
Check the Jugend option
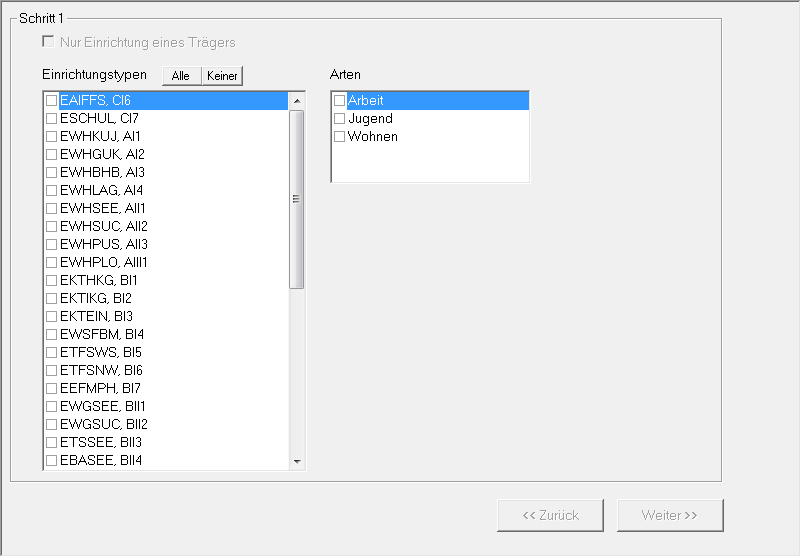click(x=340, y=118)
